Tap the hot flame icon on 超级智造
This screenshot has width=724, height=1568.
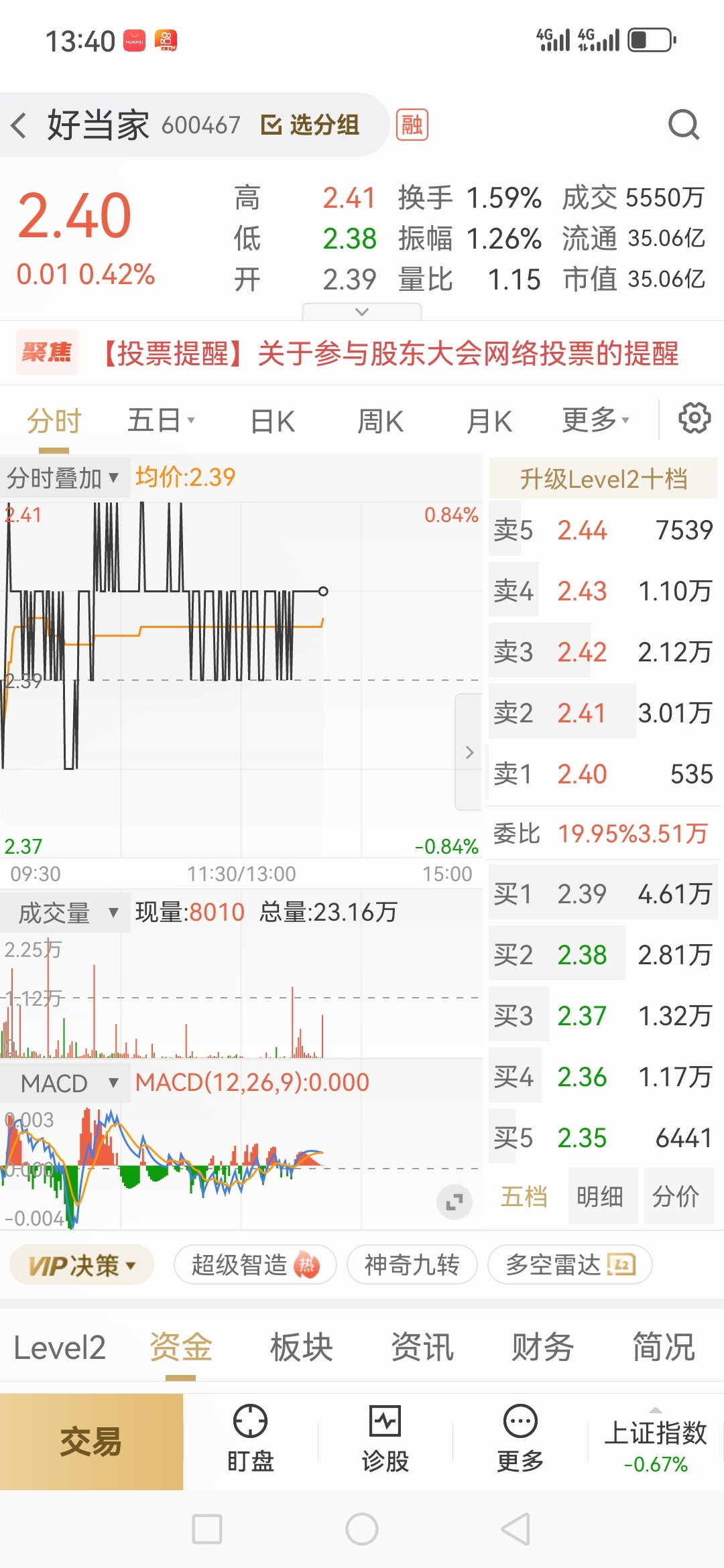306,1264
